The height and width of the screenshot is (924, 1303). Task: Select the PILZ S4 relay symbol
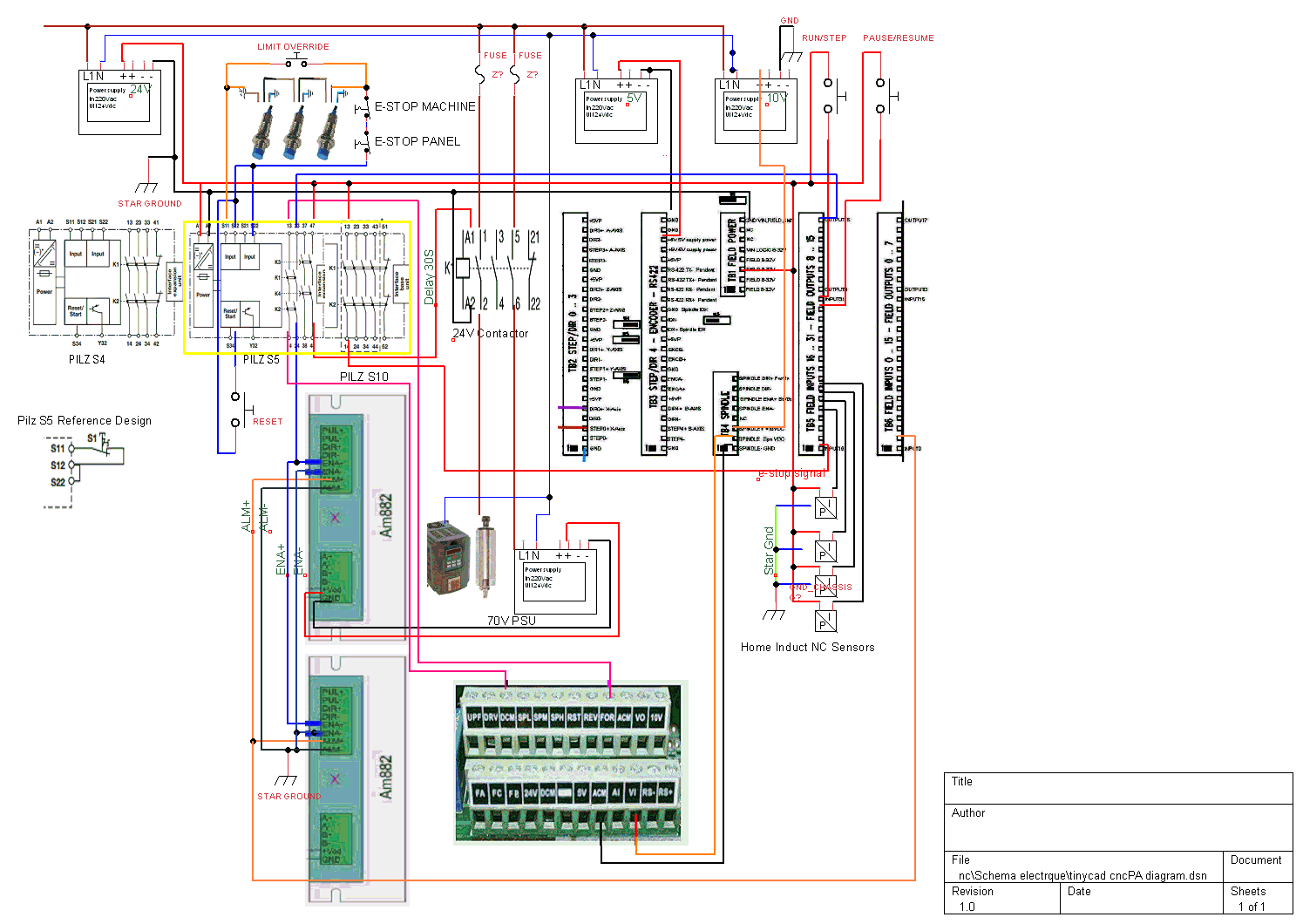(96, 281)
